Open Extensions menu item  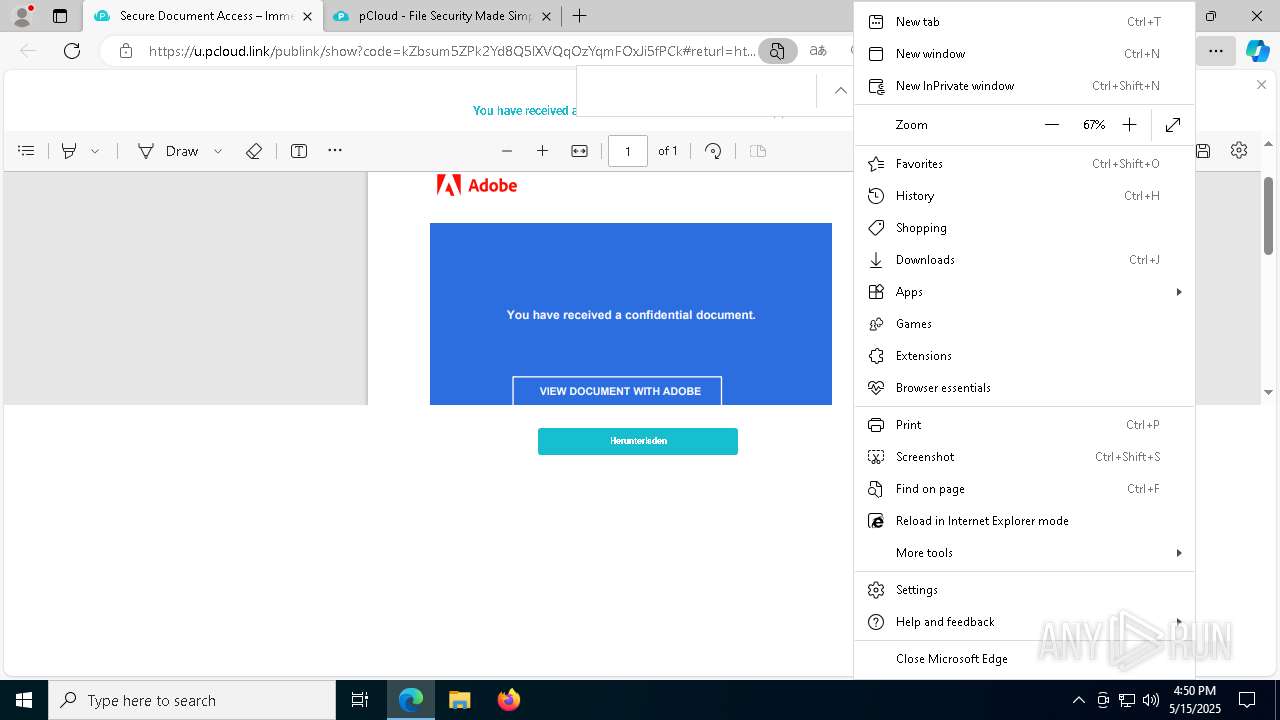click(1025, 356)
